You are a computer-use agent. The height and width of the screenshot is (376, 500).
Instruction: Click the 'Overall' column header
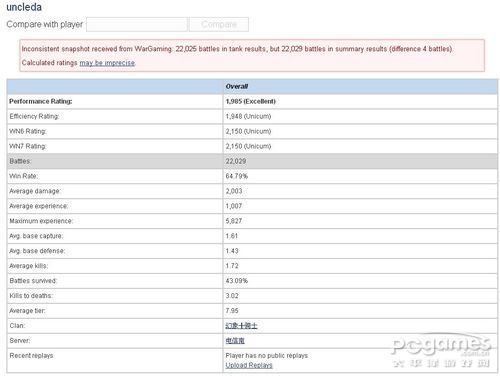tap(237, 86)
